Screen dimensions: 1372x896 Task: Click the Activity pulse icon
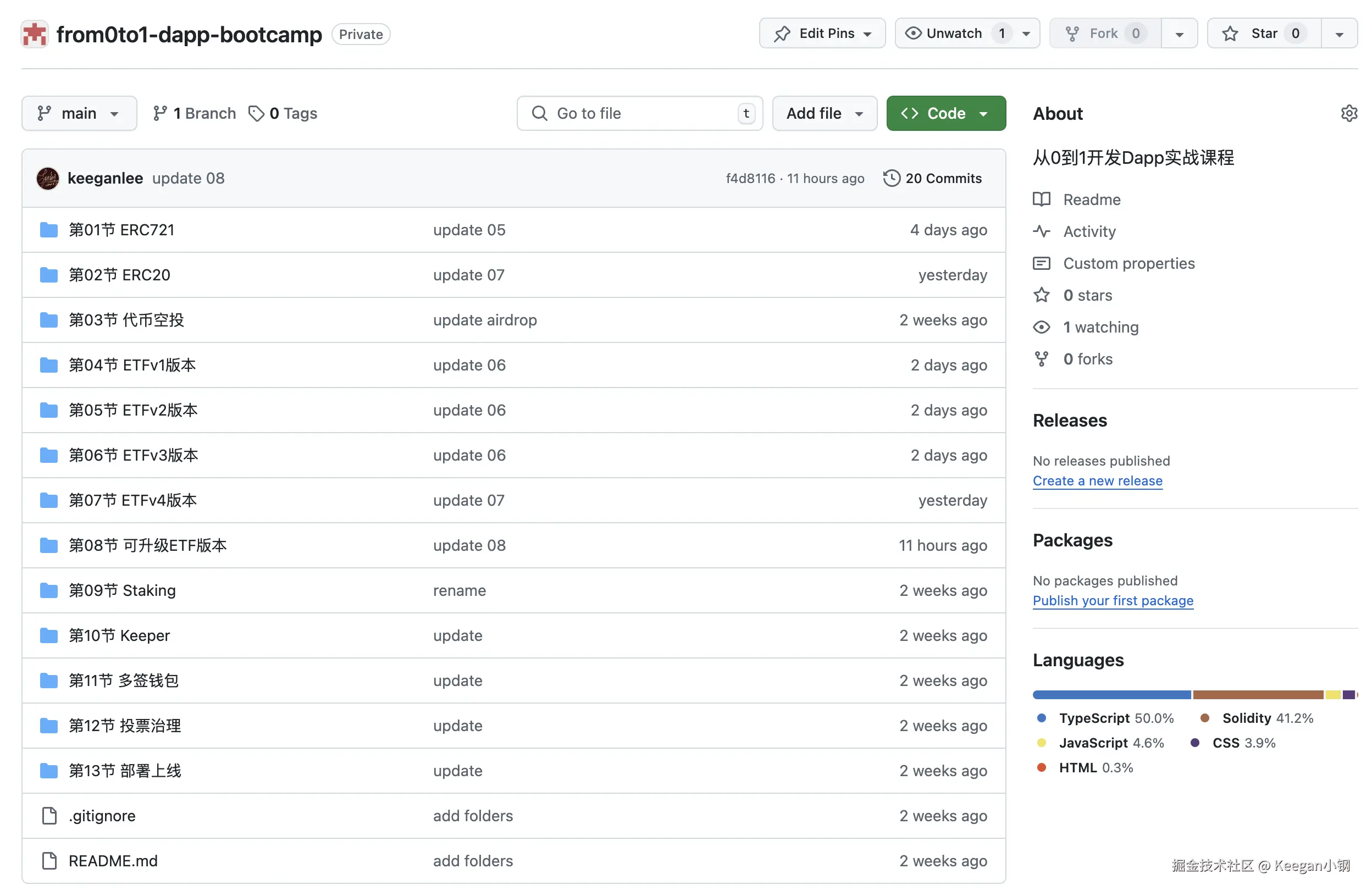point(1041,231)
